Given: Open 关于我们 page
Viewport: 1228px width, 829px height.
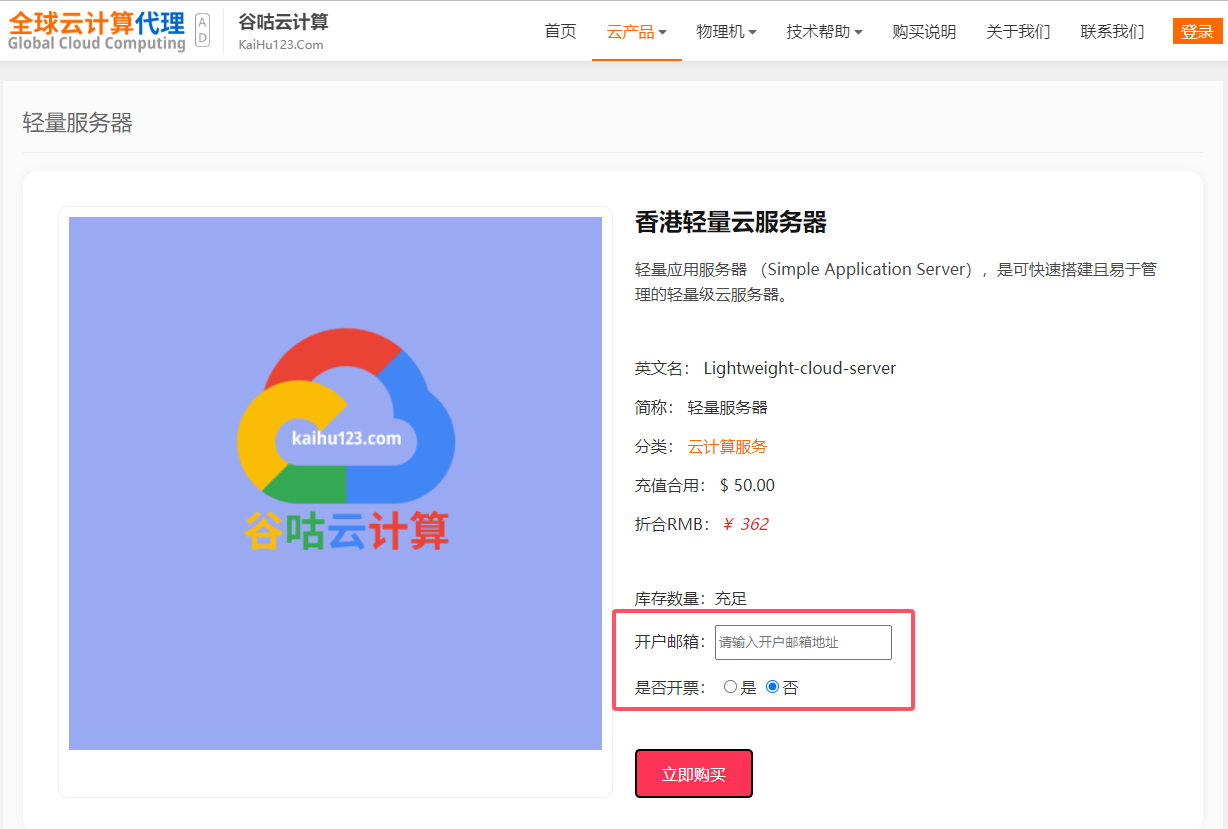Looking at the screenshot, I should pos(1018,32).
